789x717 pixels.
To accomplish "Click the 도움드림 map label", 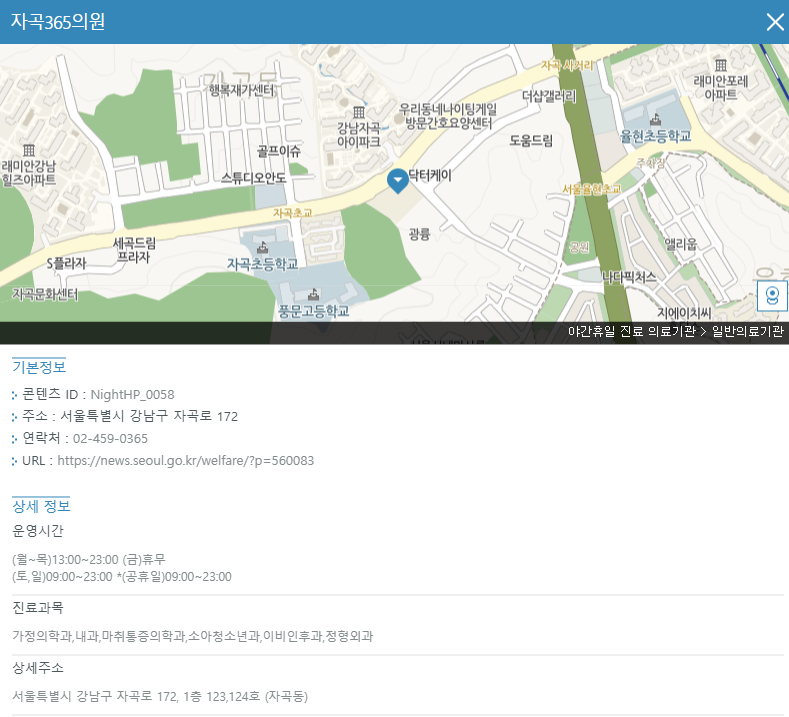I will point(531,140).
